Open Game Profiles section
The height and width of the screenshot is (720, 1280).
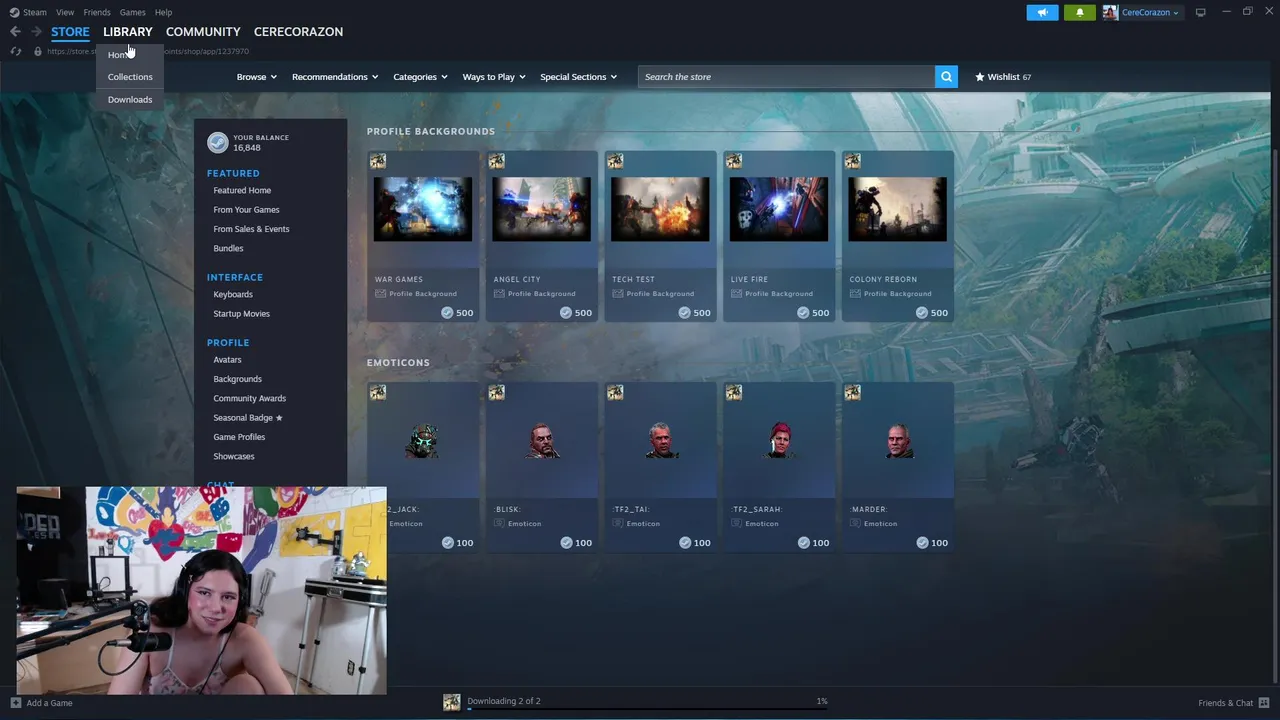tap(239, 437)
